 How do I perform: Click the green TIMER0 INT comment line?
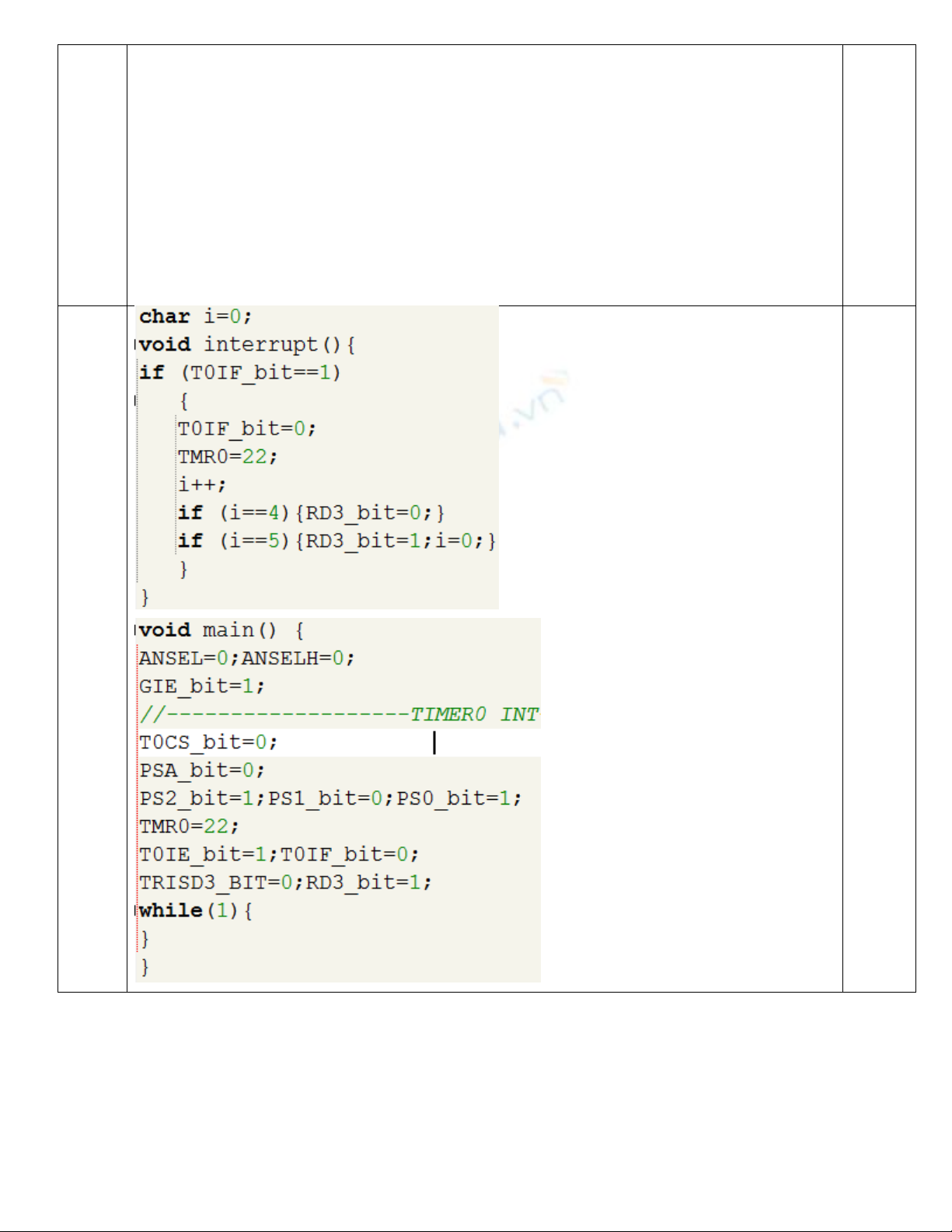tap(339, 714)
